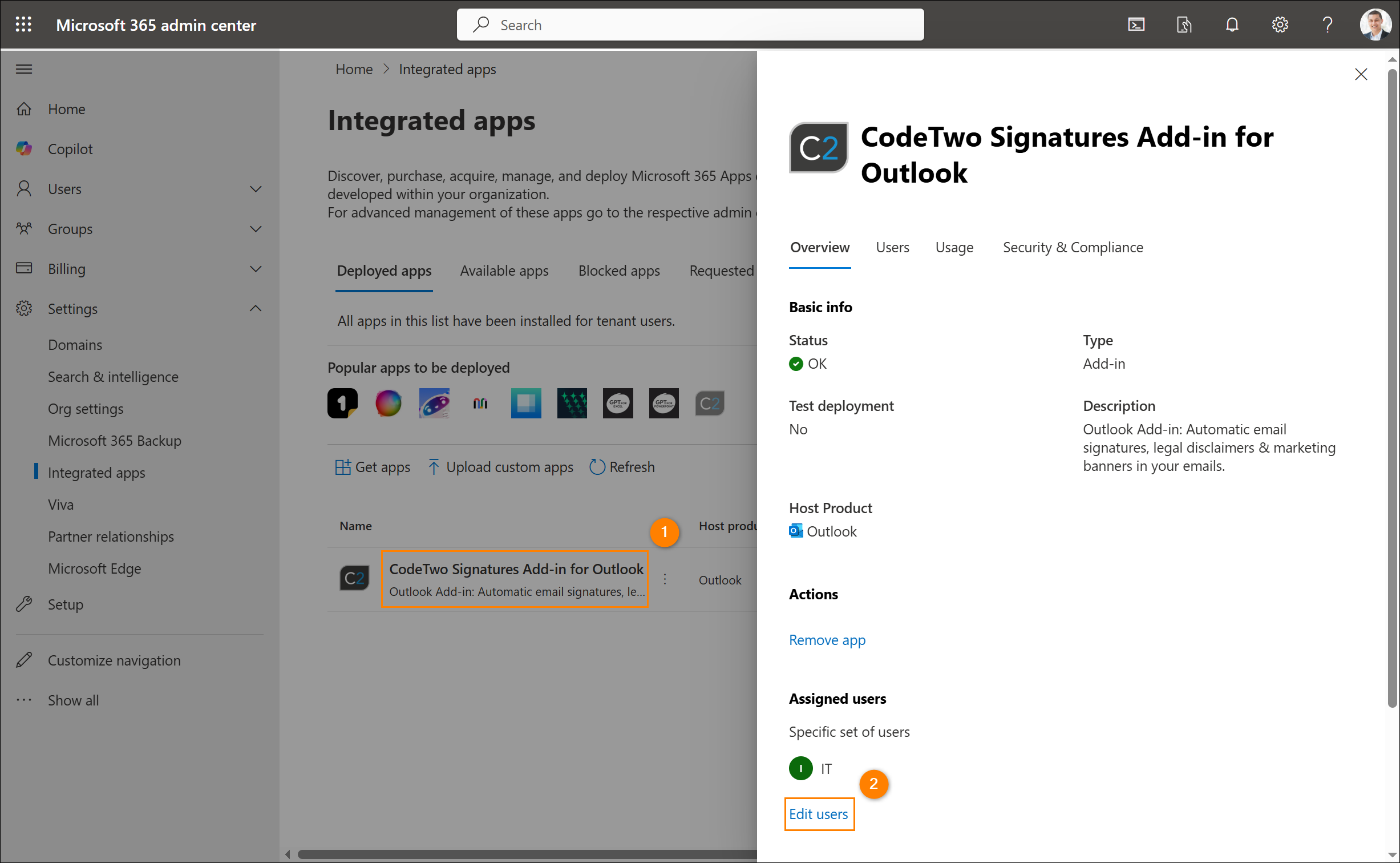This screenshot has width=1400, height=863.
Task: Expand the Groups navigation section
Action: [256, 229]
